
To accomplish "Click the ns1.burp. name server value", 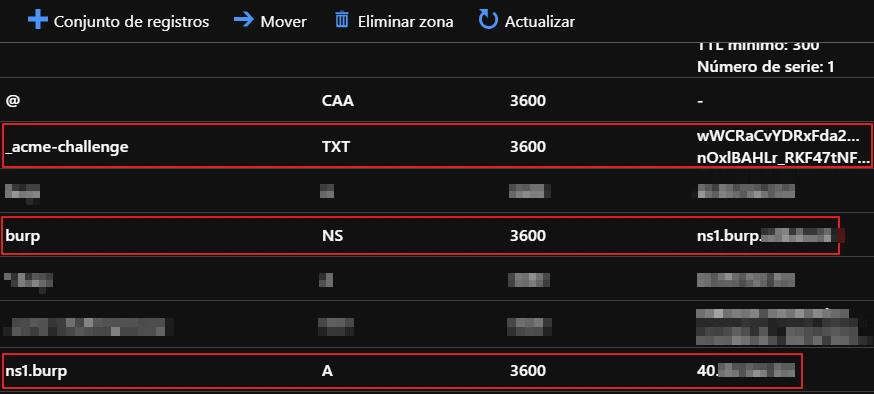I will click(766, 236).
